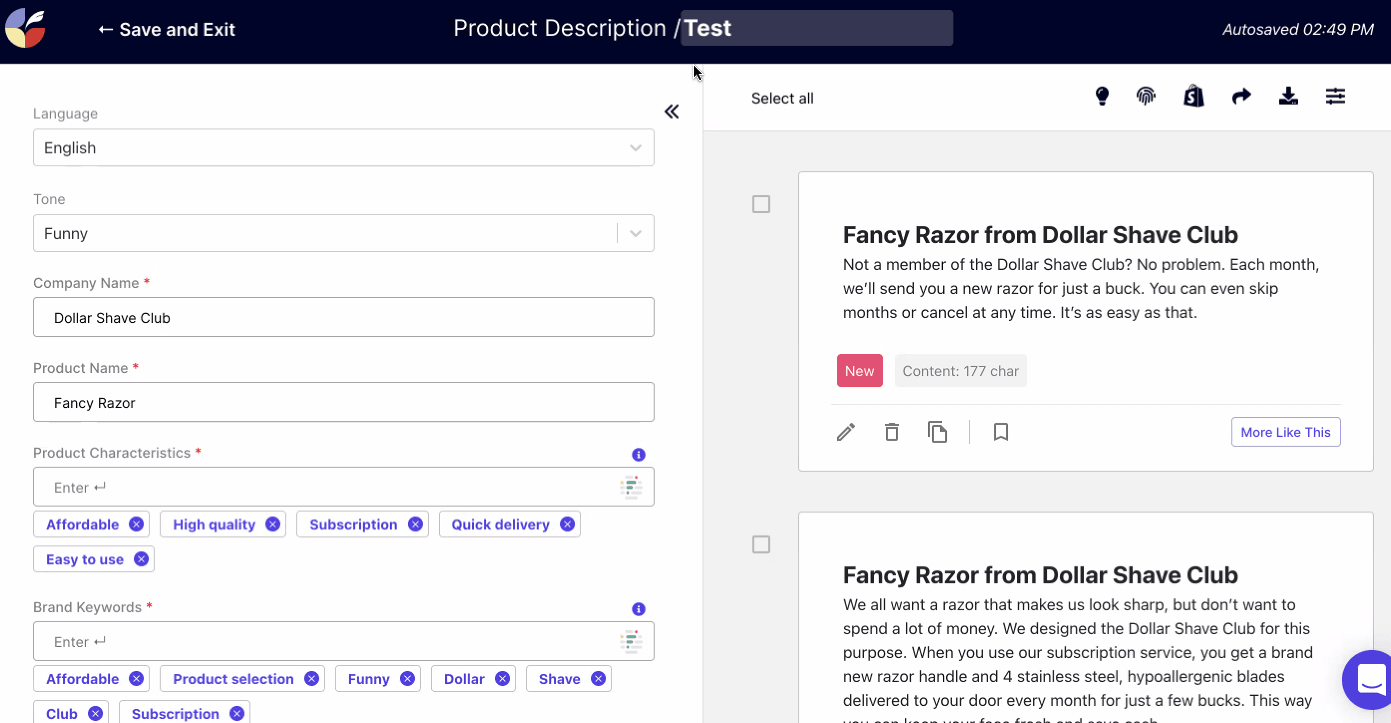Click the lightbulb ideas icon
This screenshot has height=723, width=1391.
[1102, 96]
